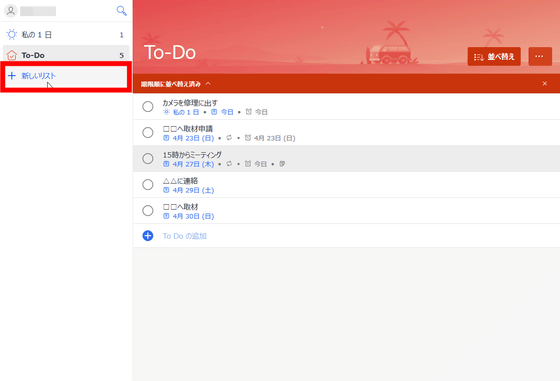The image size is (560, 381).
Task: Click the note icon on 15時からミーティング row
Action: tap(282, 164)
